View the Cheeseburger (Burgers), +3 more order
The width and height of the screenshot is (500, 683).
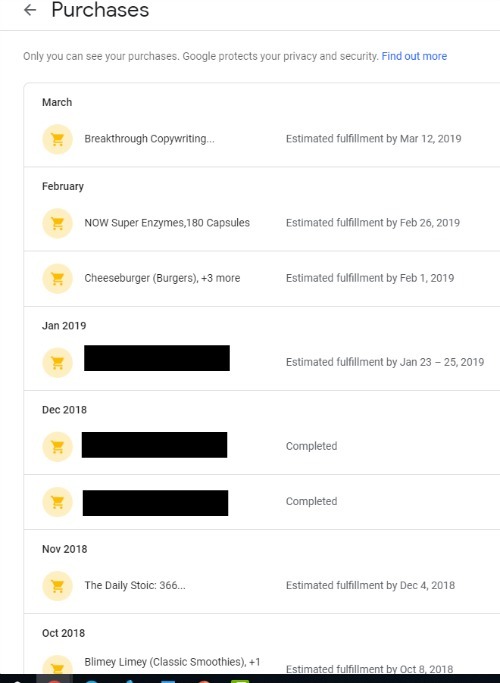tap(162, 278)
